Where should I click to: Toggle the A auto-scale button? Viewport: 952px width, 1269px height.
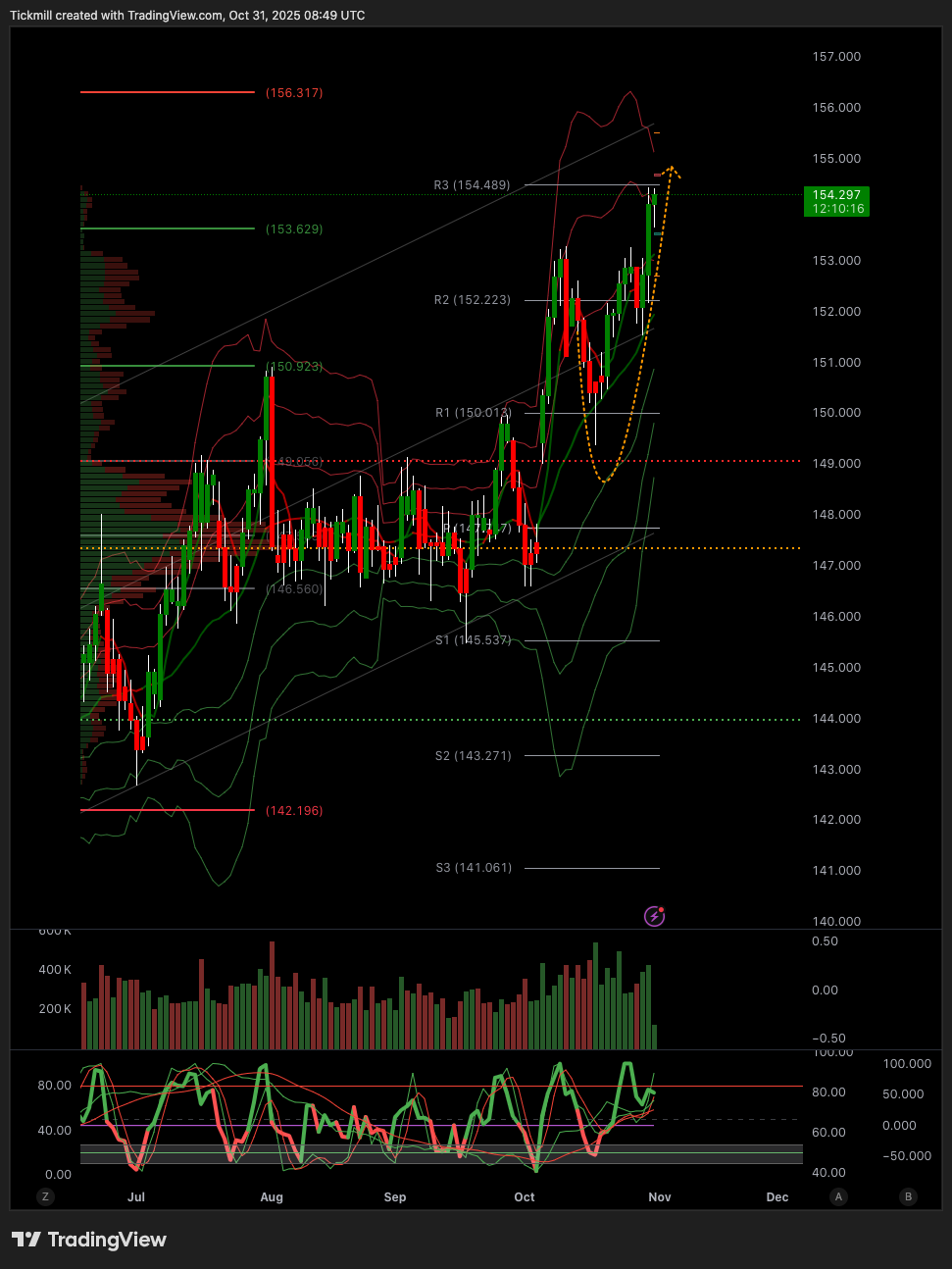(x=838, y=1196)
